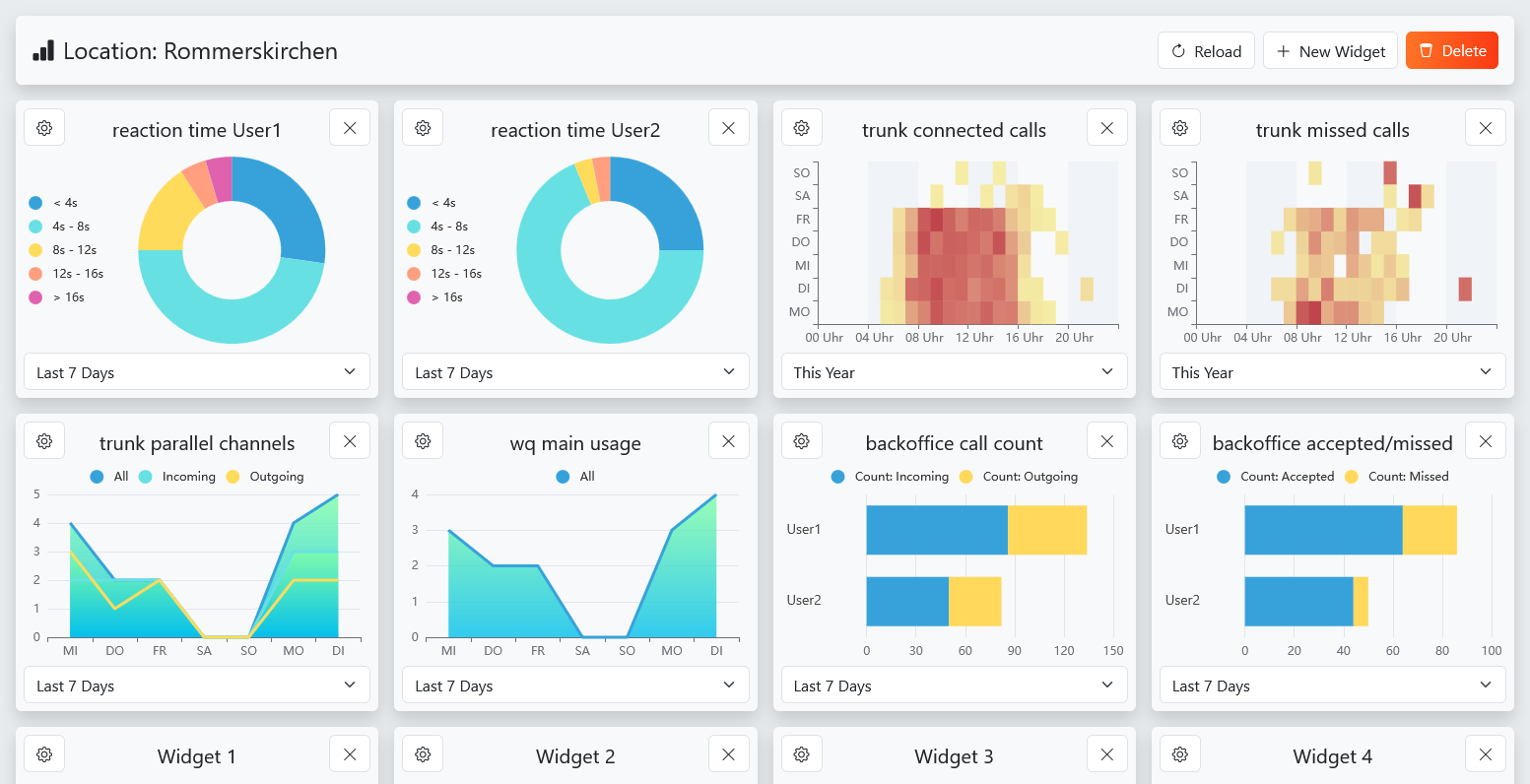Click the User1 incoming bar in backoffice call count
Viewport: 1530px width, 784px height.
tap(936, 530)
